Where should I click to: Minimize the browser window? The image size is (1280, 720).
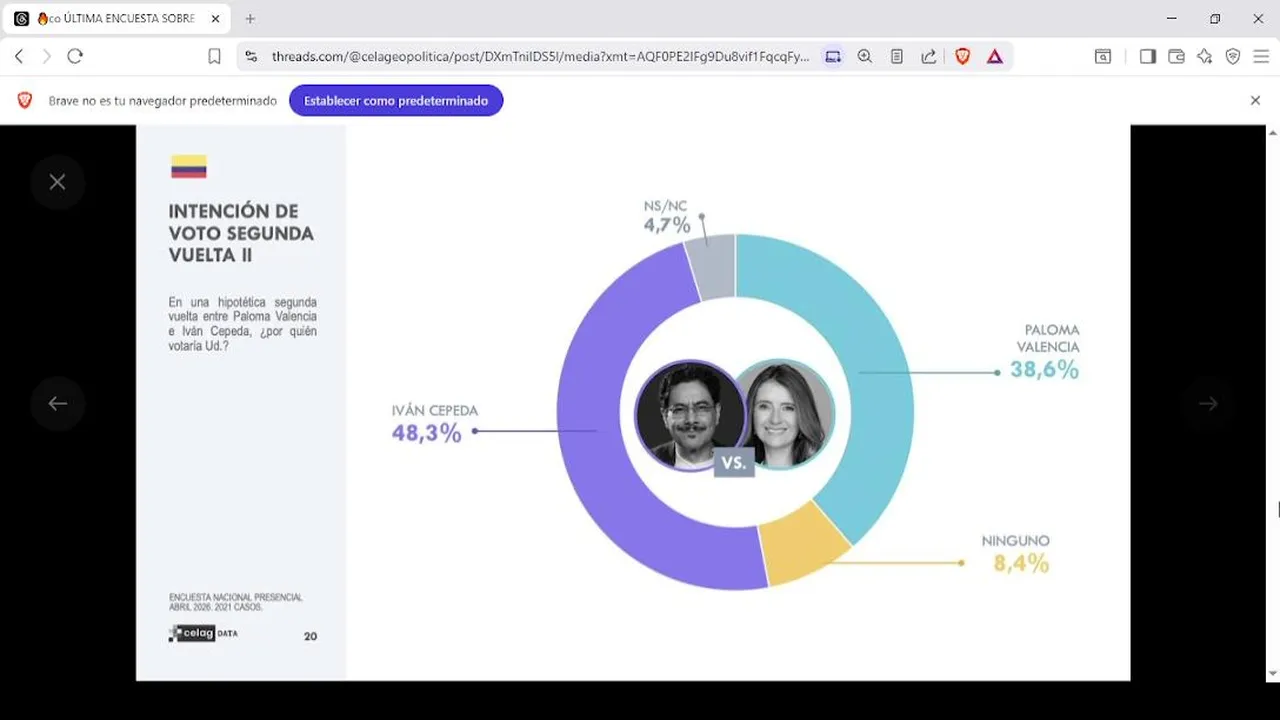[x=1171, y=19]
